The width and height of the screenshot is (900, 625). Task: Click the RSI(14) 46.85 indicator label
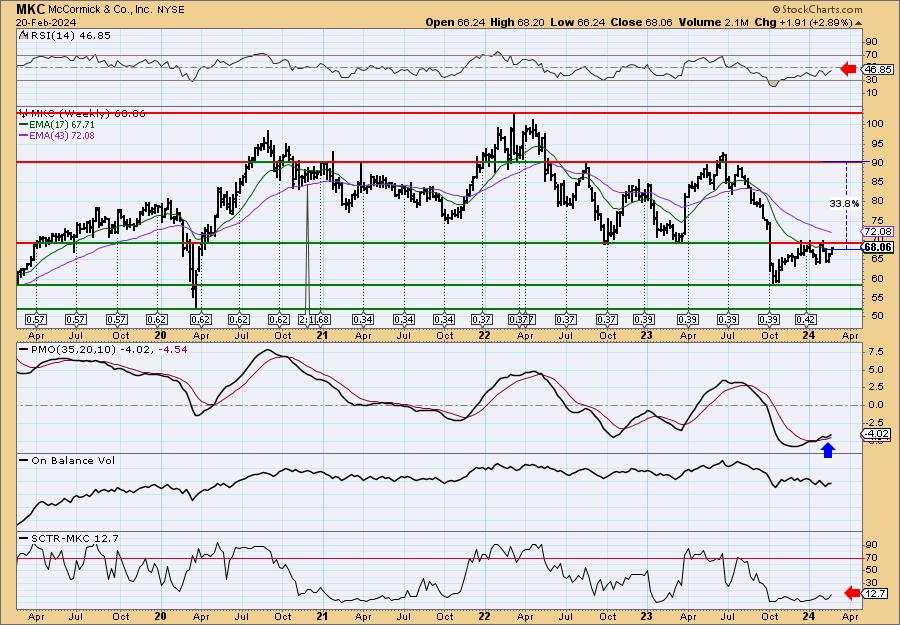[x=69, y=35]
